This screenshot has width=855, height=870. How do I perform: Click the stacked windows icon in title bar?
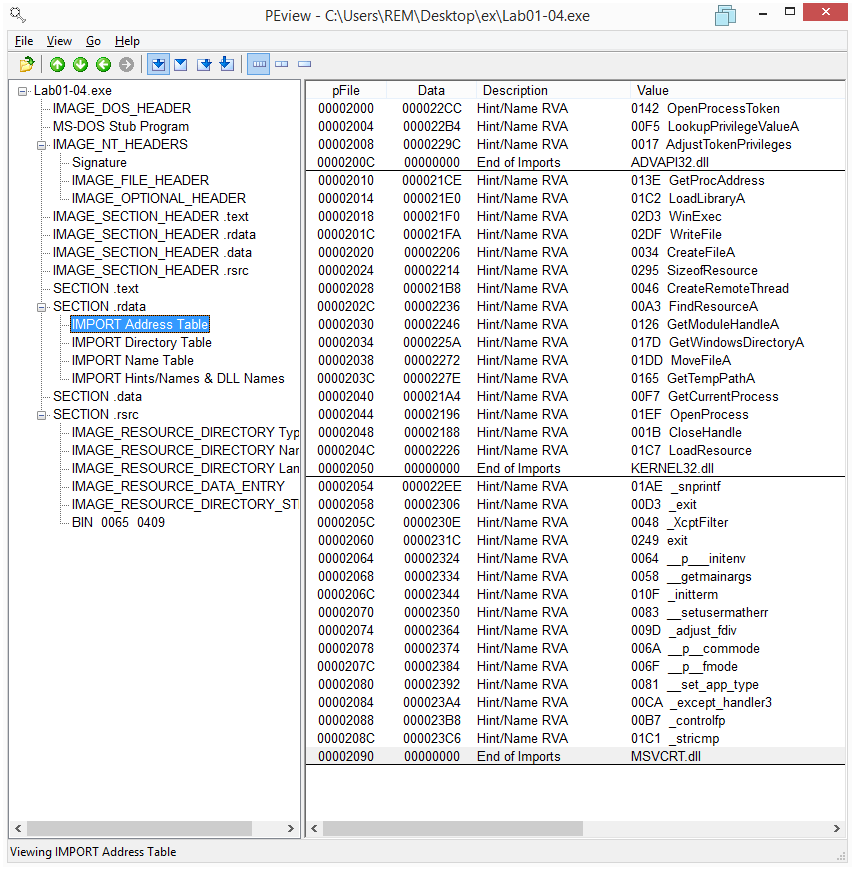coord(725,15)
